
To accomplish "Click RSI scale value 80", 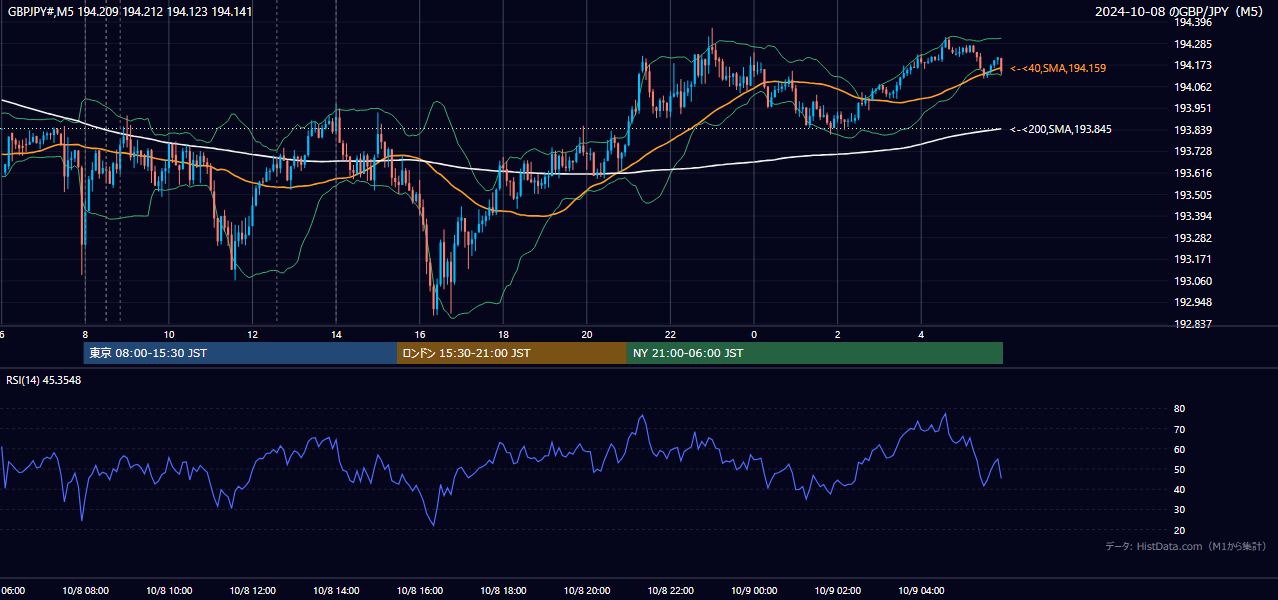I will 1179,409.
